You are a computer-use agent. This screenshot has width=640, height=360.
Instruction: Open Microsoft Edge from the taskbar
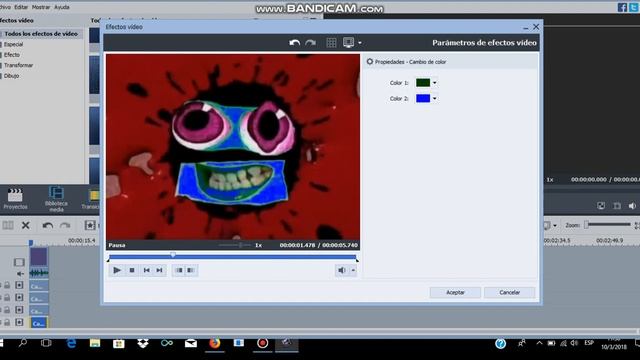(71, 343)
